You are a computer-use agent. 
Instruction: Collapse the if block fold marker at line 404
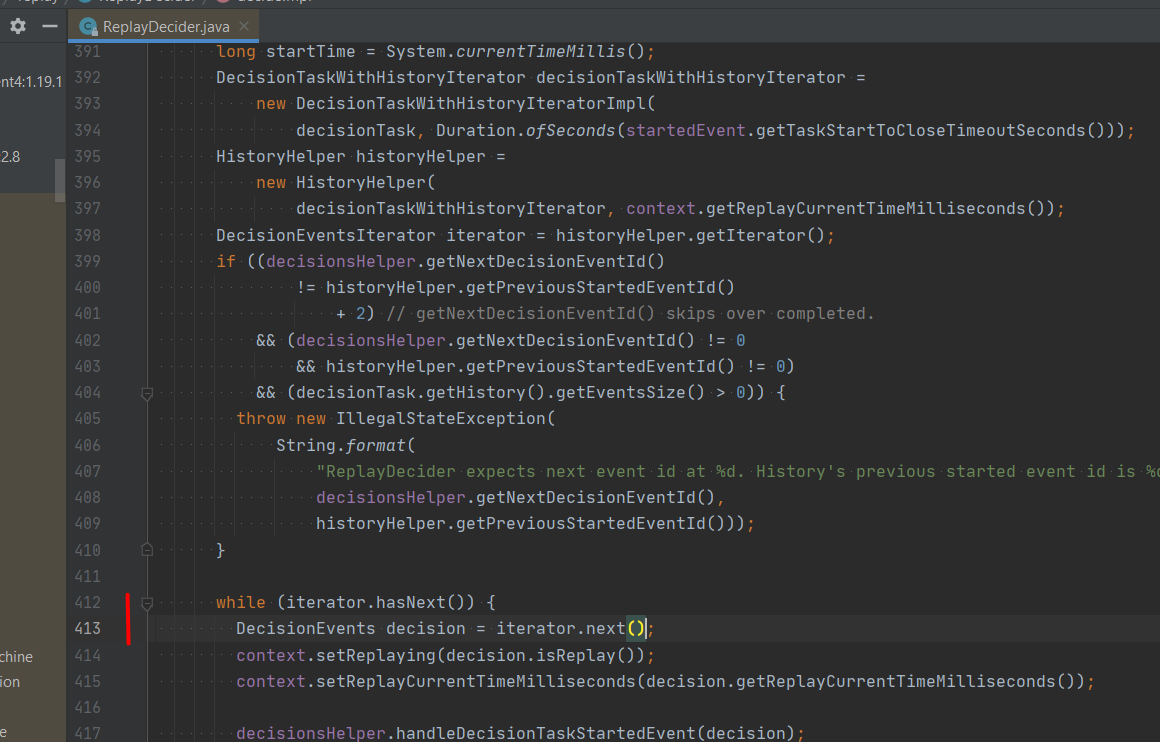pos(146,394)
